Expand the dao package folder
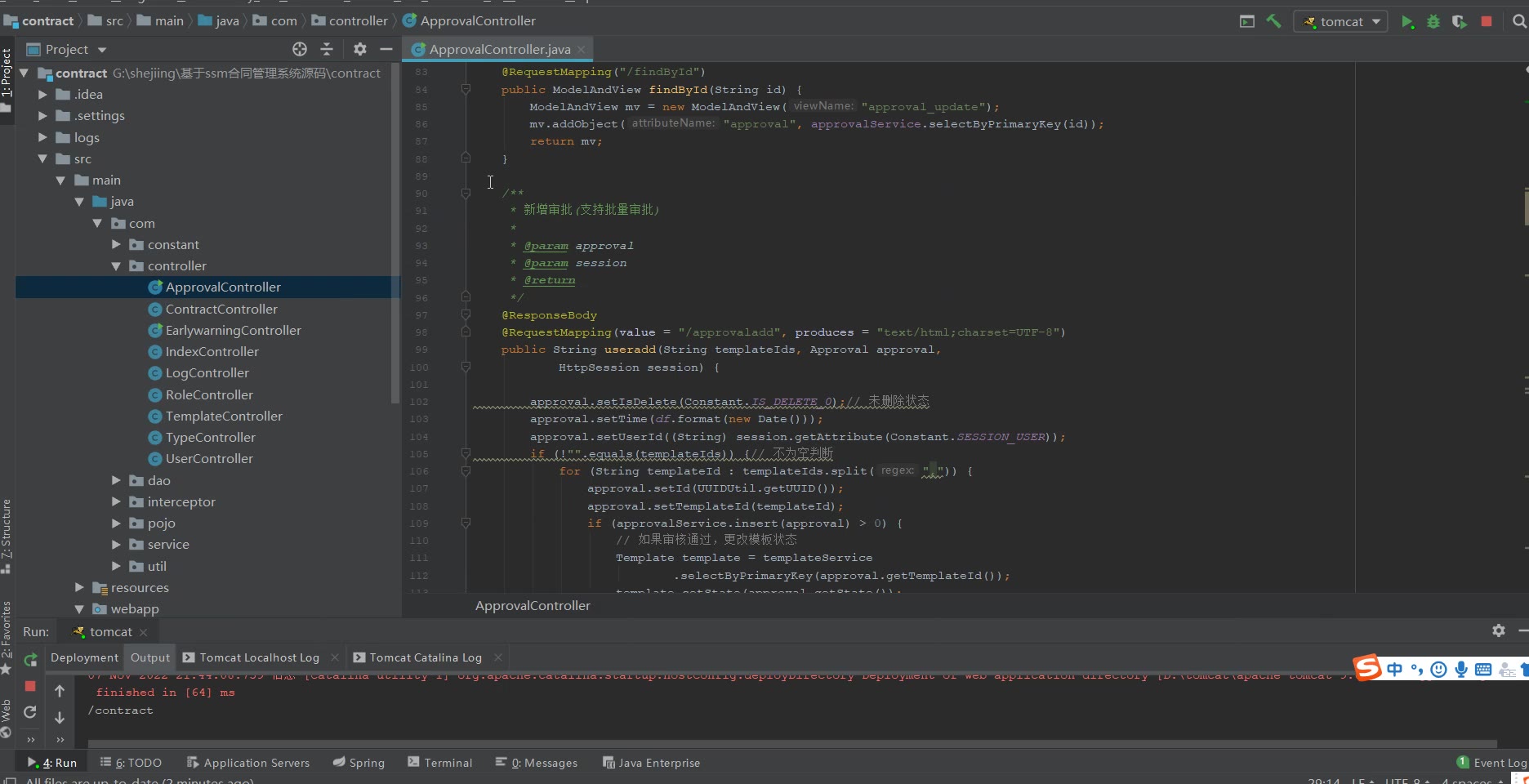1529x784 pixels. (116, 480)
